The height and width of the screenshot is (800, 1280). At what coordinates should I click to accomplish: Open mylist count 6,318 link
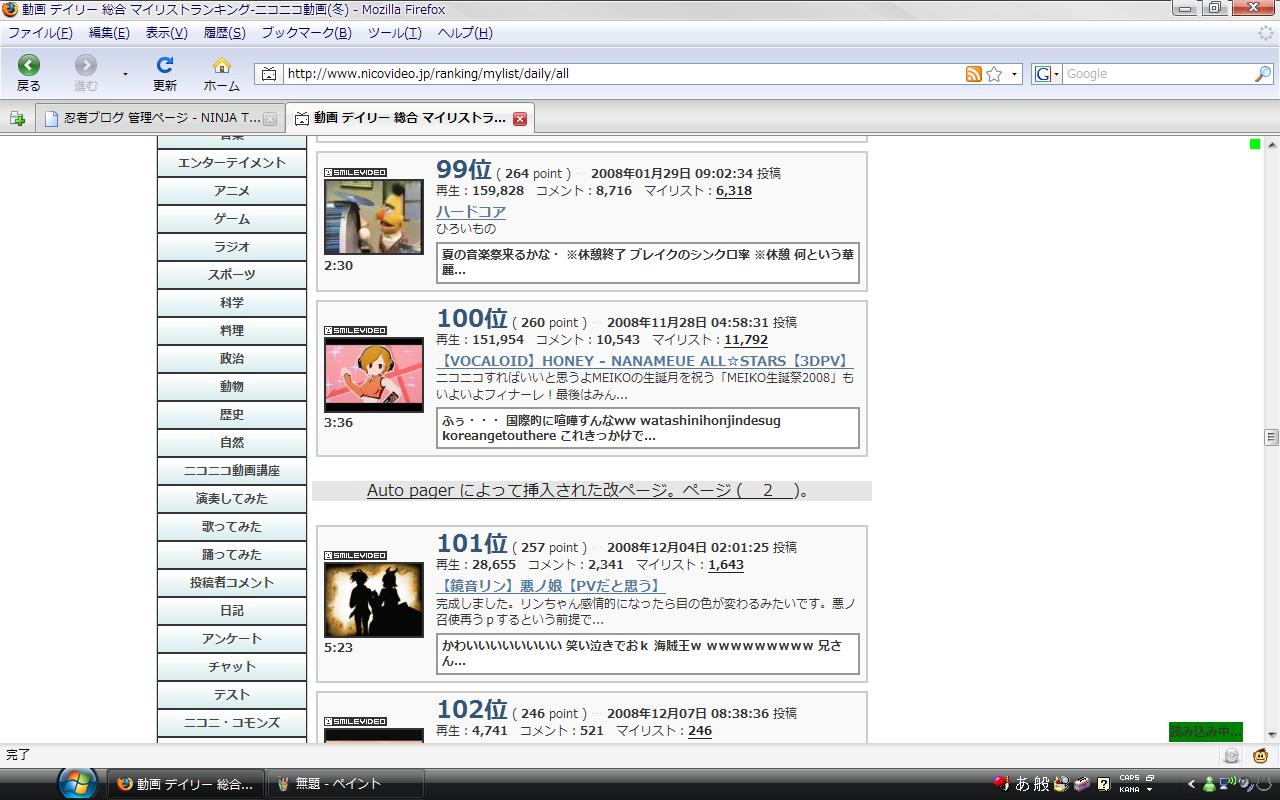pos(734,191)
